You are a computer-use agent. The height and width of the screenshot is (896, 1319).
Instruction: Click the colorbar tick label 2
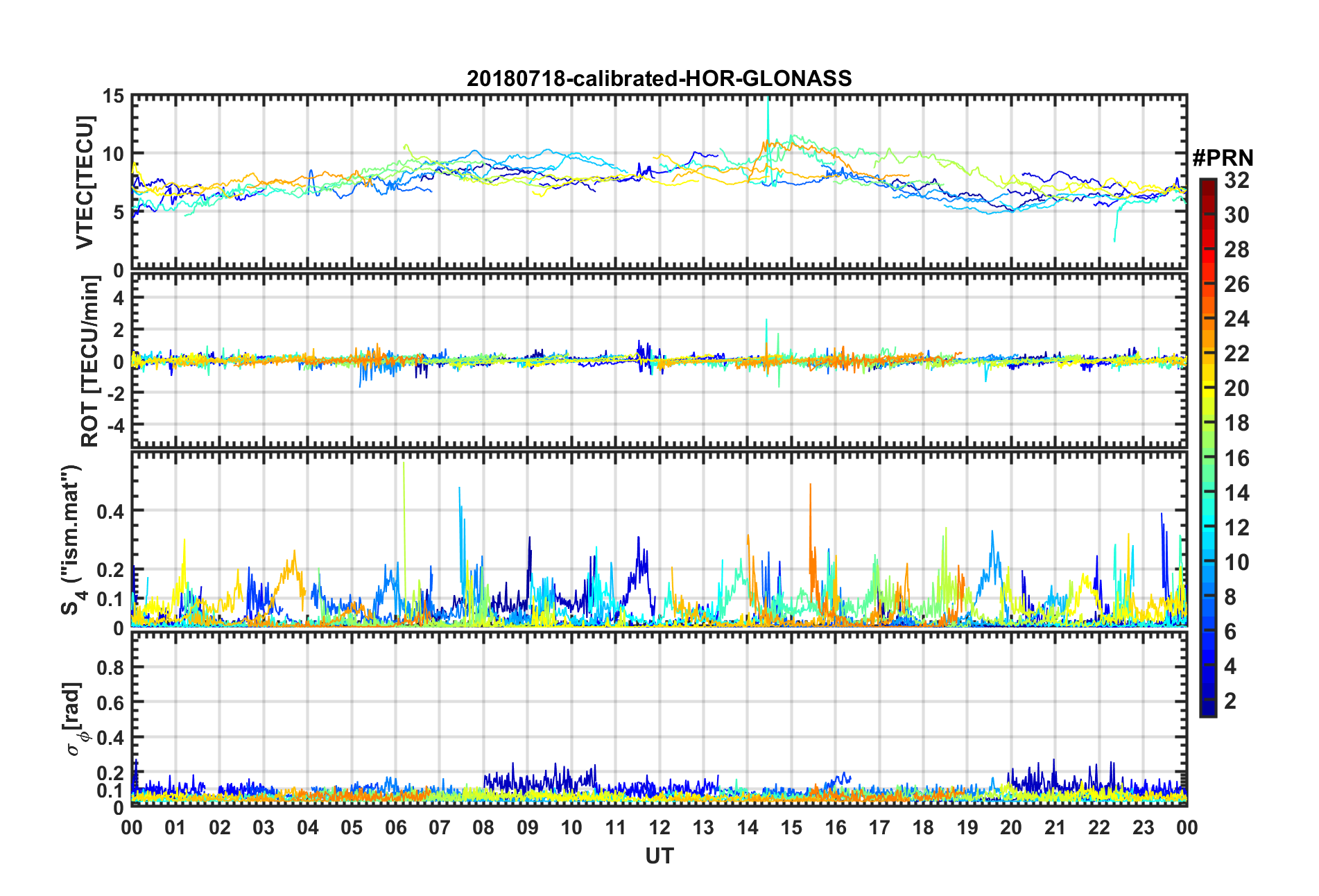pos(1230,701)
